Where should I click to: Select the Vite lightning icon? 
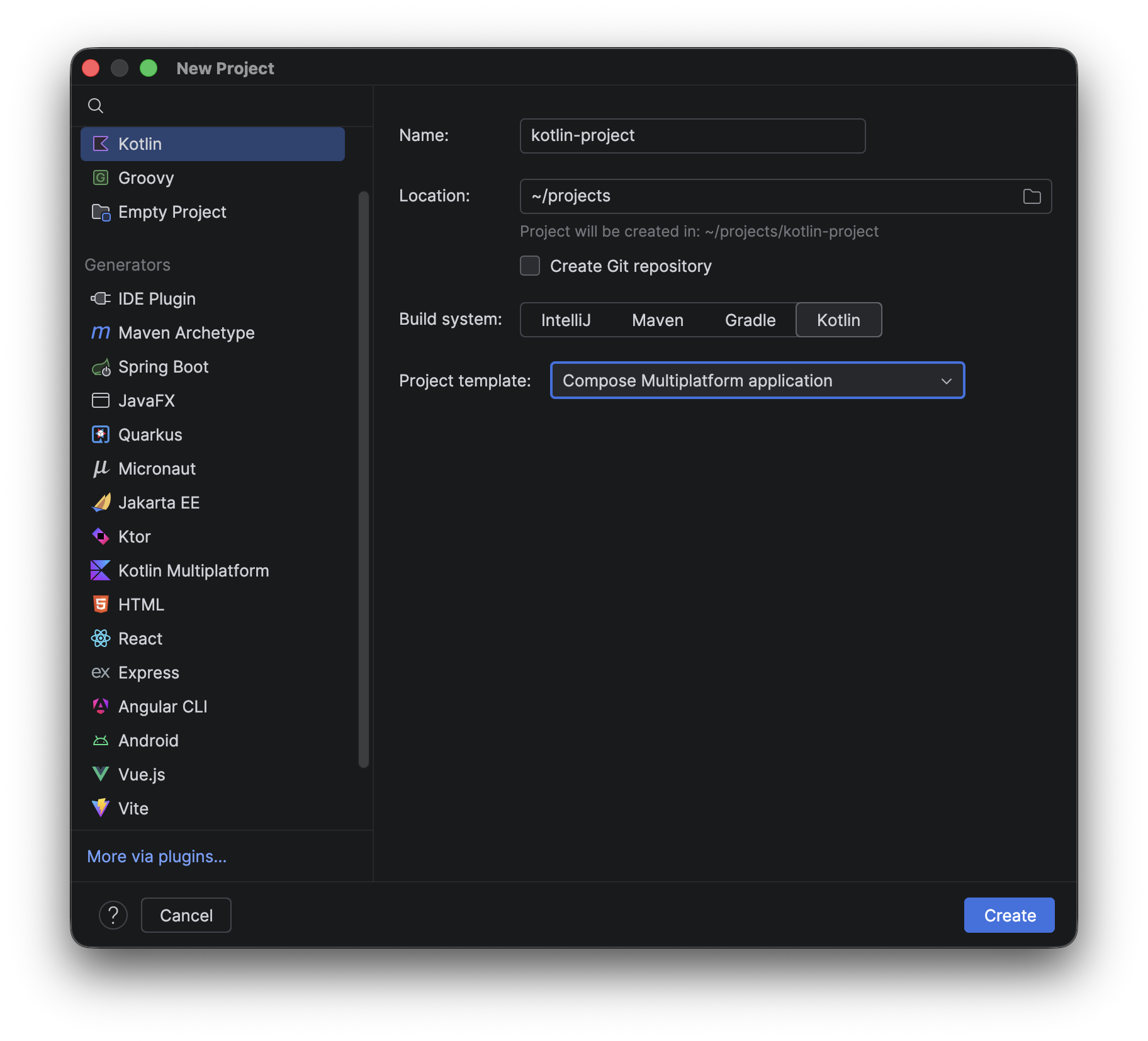[101, 809]
